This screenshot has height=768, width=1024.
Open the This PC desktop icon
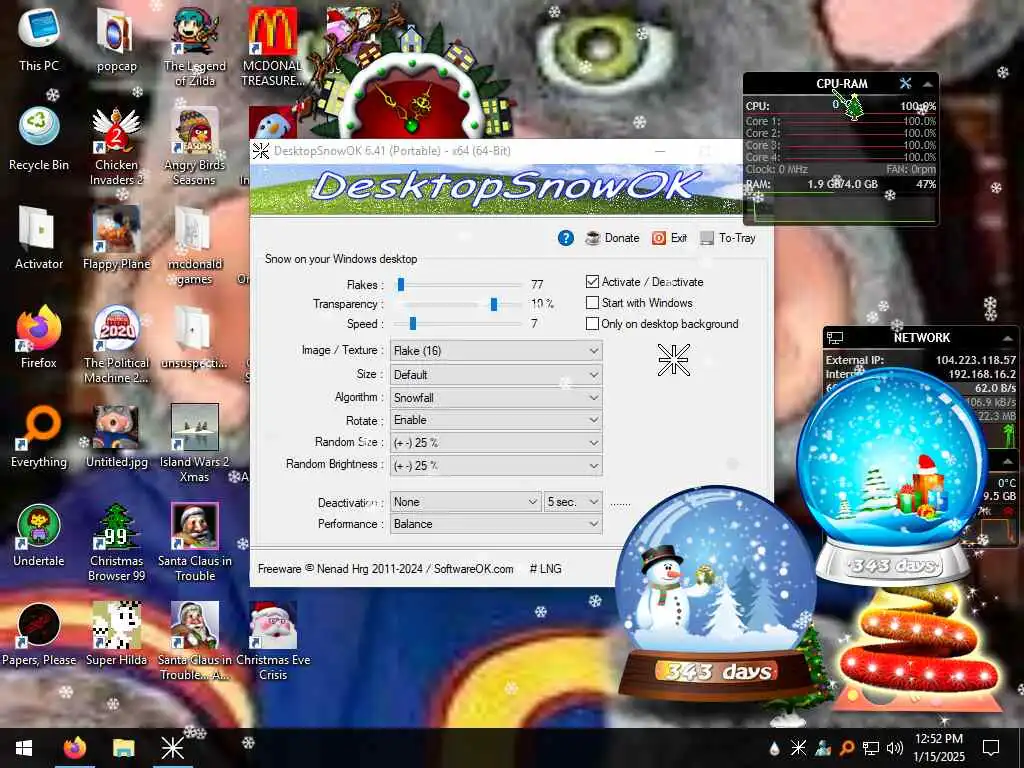click(39, 39)
